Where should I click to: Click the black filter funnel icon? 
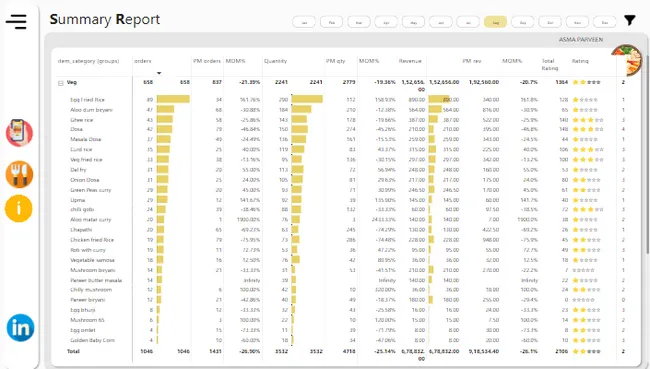[x=629, y=20]
